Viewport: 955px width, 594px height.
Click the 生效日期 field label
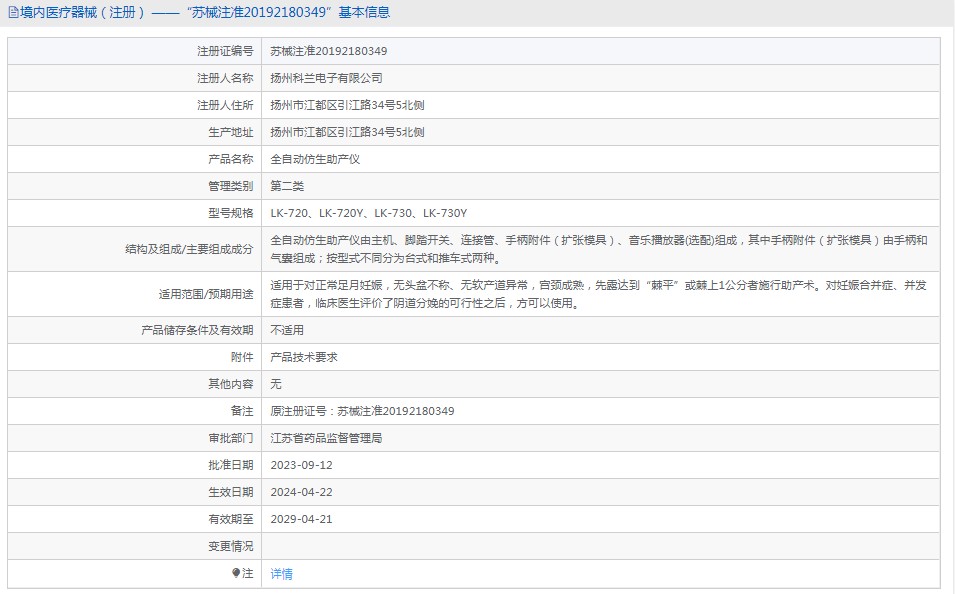(230, 492)
